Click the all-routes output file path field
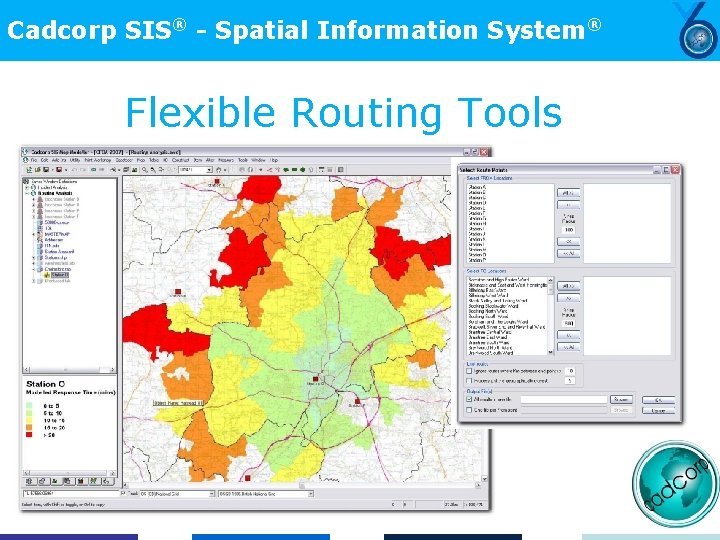 pyautogui.click(x=564, y=399)
